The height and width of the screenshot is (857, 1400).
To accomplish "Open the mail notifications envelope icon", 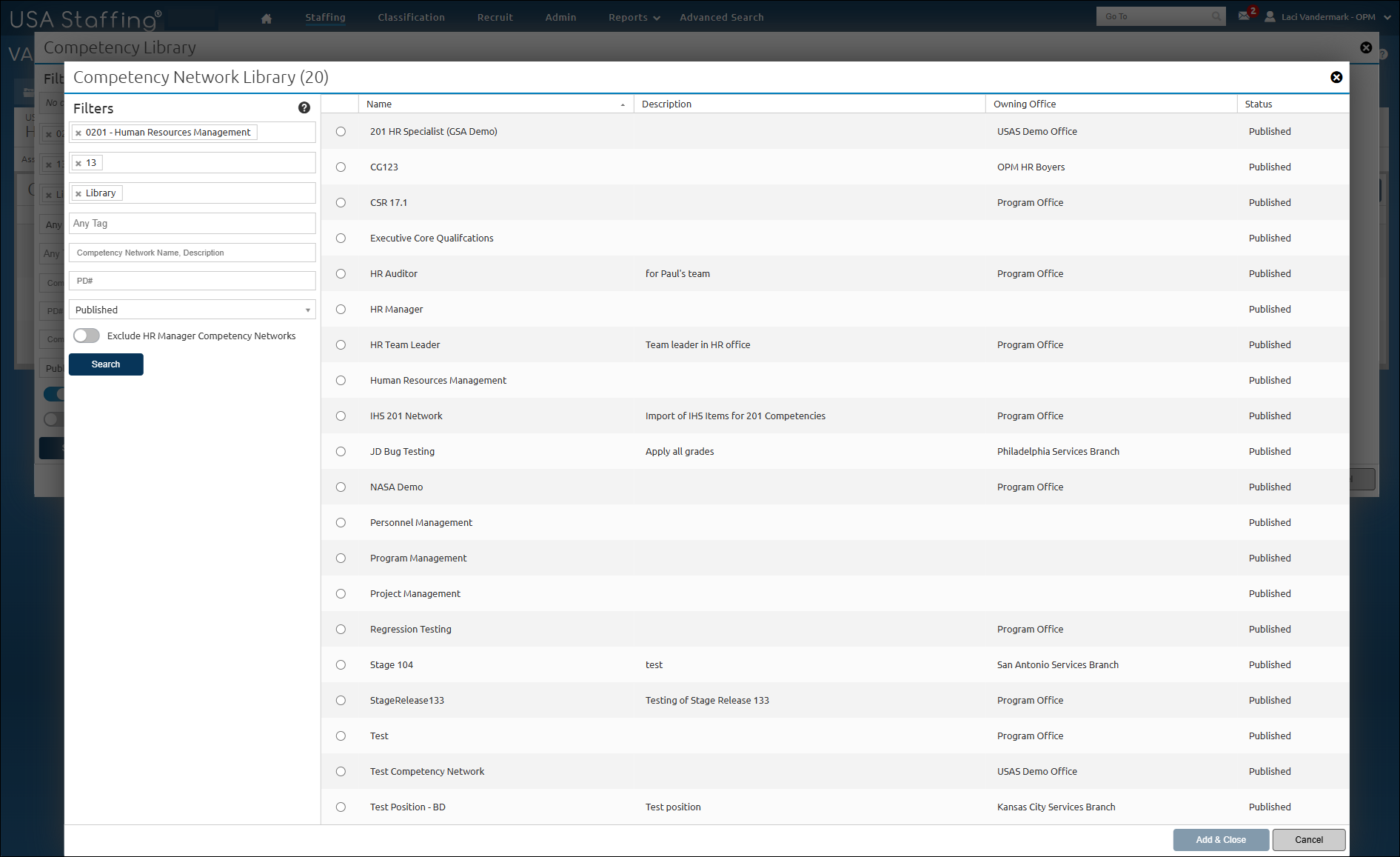I will [x=1245, y=16].
